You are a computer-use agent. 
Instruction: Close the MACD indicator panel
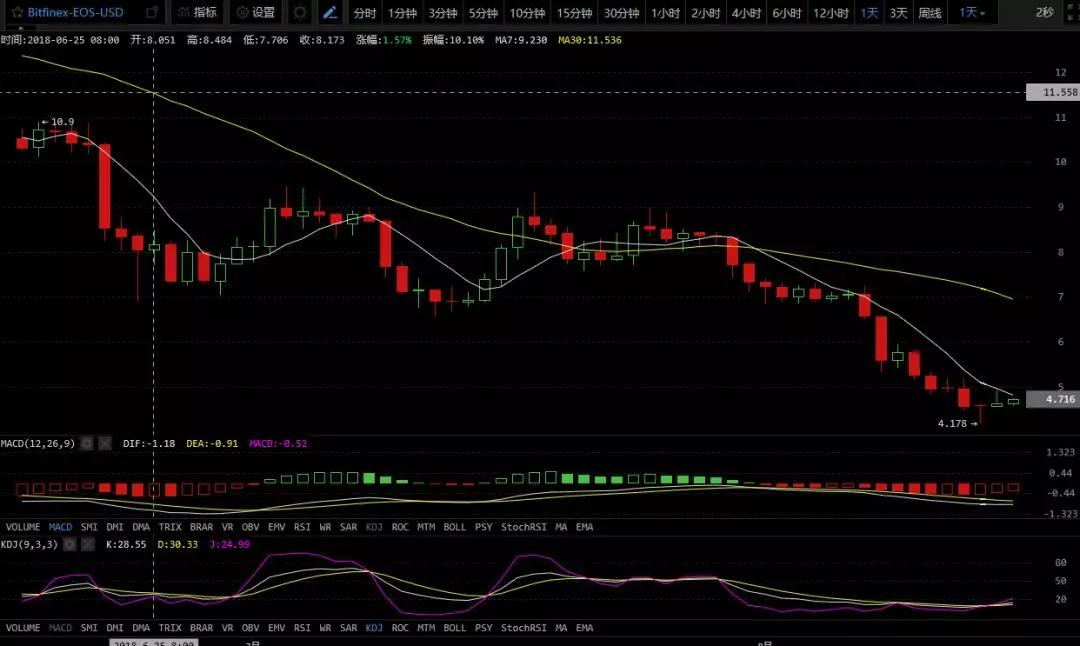(x=104, y=443)
